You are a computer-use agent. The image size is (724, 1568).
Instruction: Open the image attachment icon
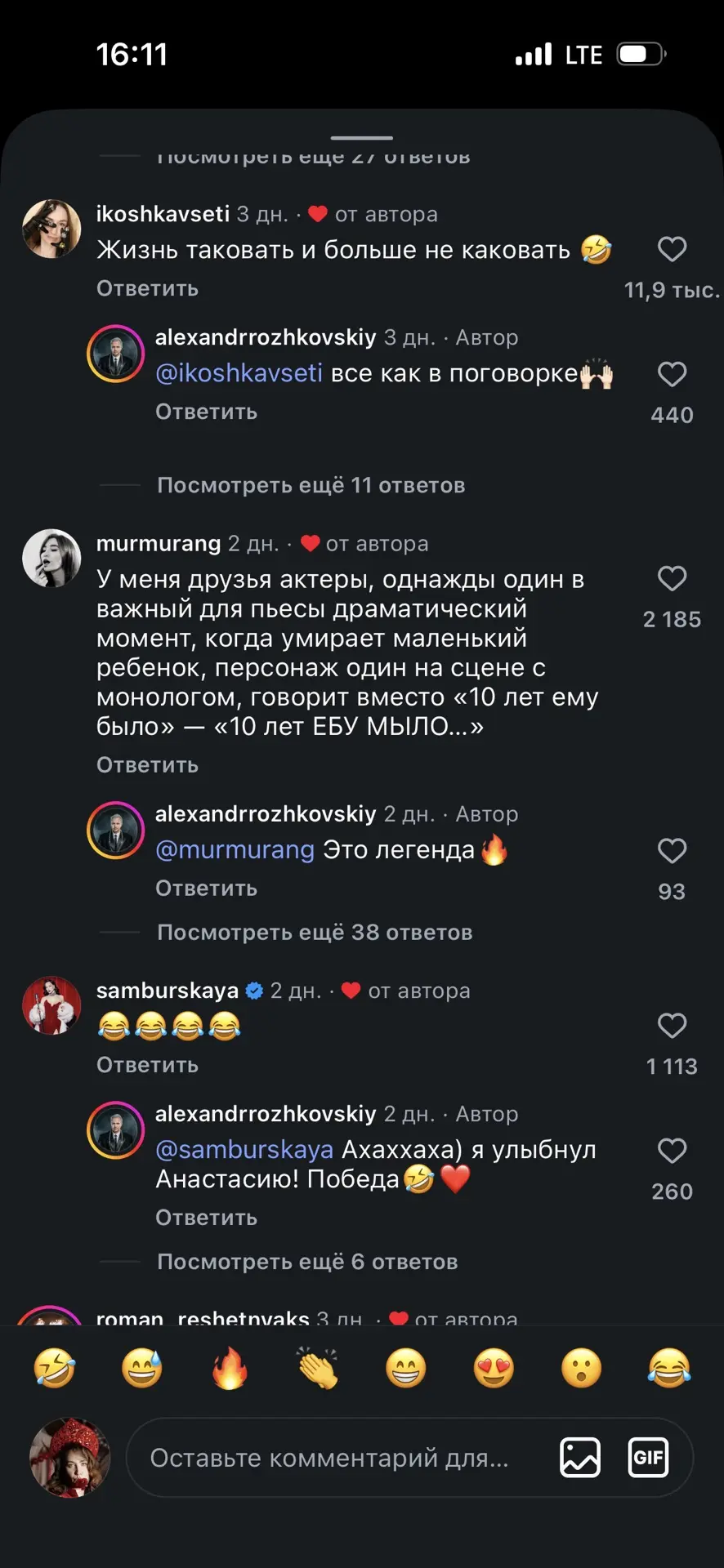(x=580, y=1458)
